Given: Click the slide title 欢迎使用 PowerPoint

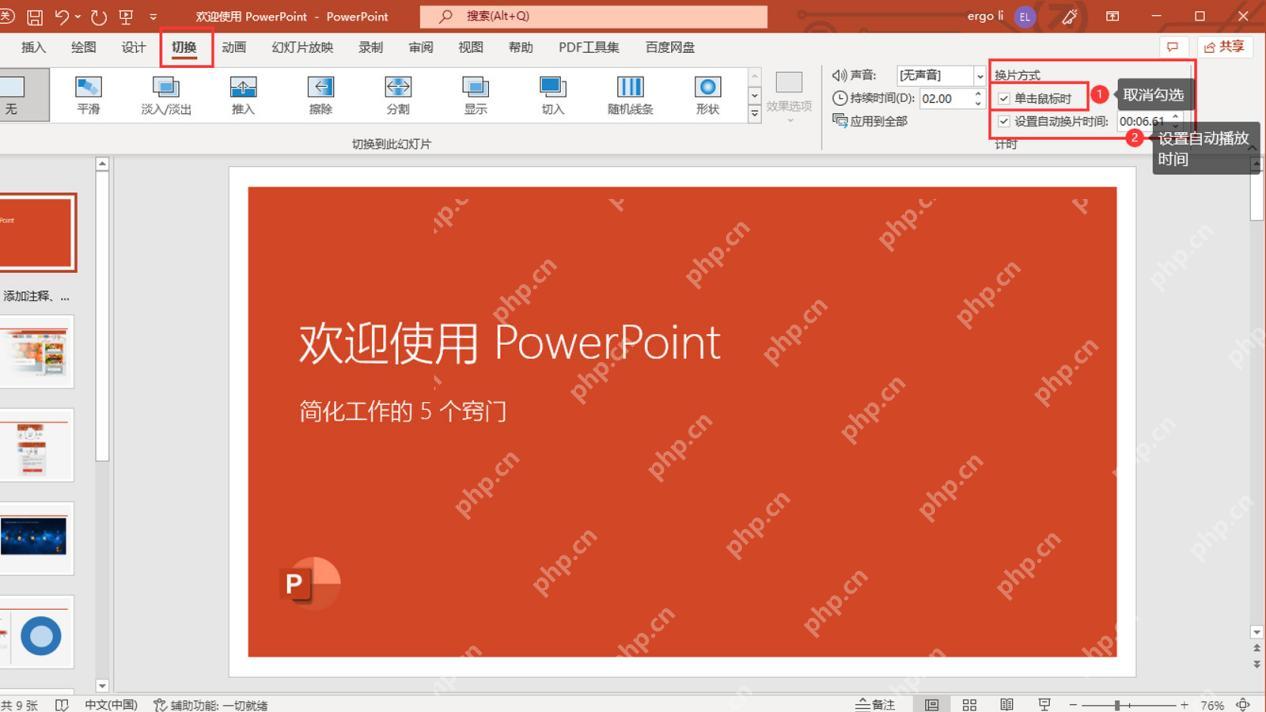Looking at the screenshot, I should pyautogui.click(x=509, y=342).
